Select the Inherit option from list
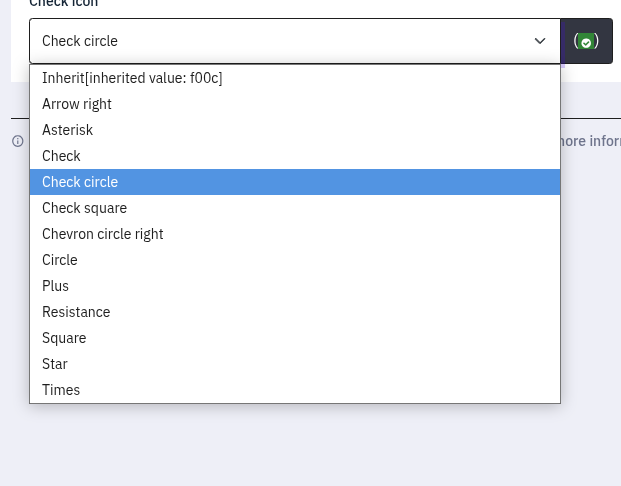 click(132, 78)
